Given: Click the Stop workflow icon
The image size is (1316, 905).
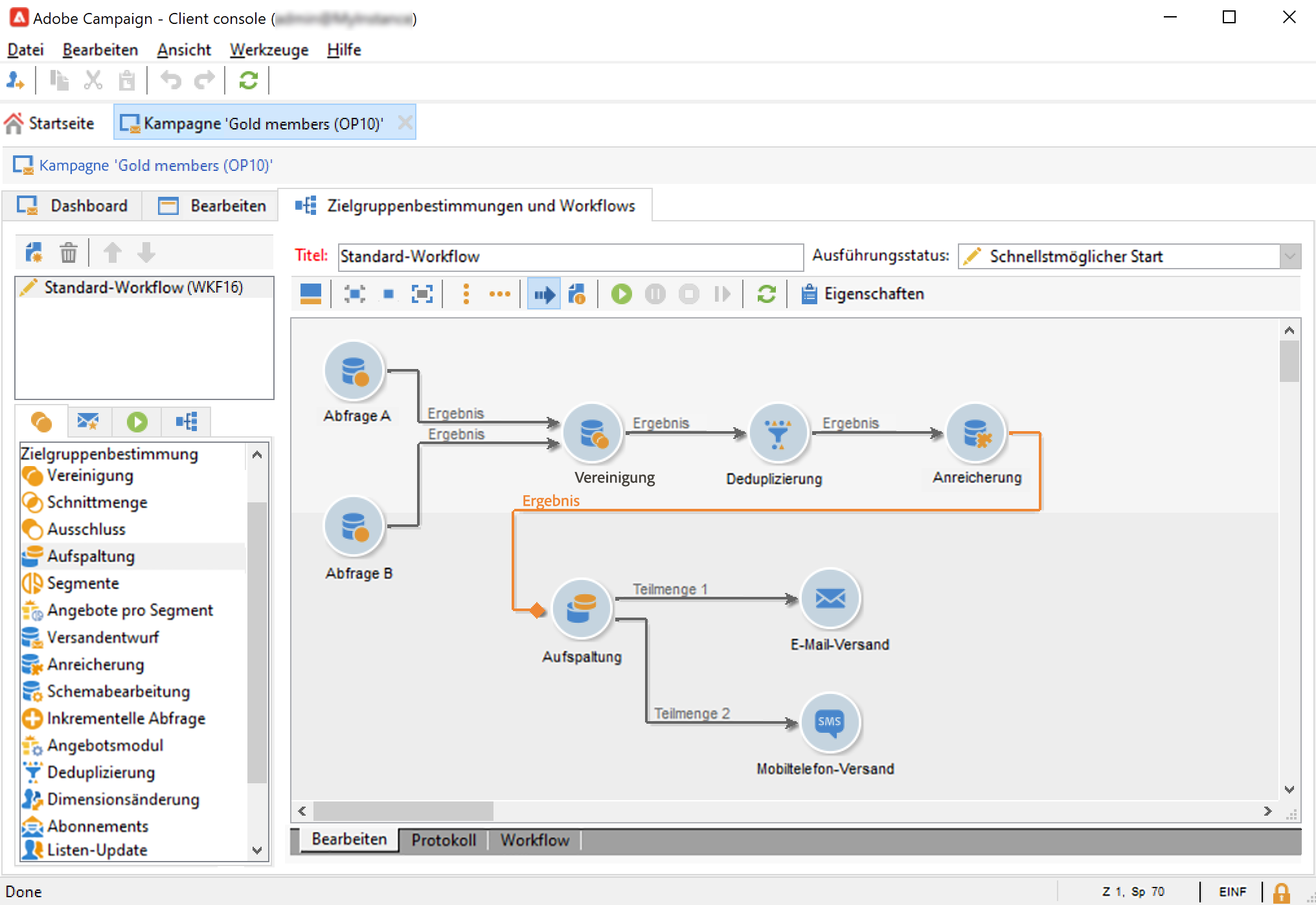Looking at the screenshot, I should coord(688,294).
